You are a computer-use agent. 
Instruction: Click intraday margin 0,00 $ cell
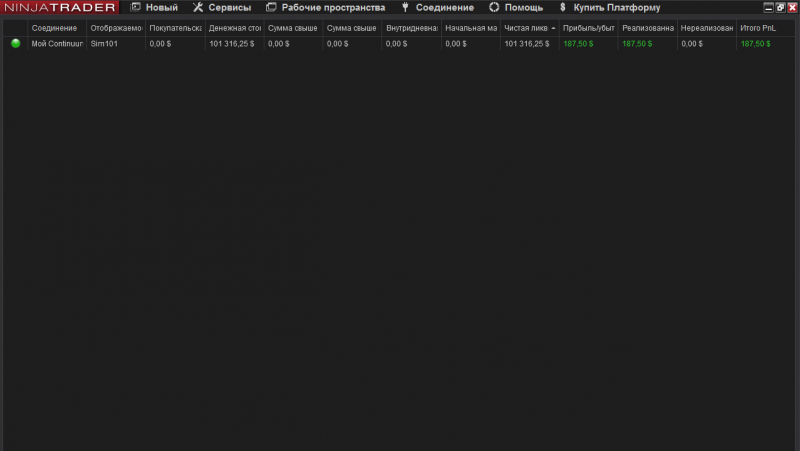[x=411, y=44]
